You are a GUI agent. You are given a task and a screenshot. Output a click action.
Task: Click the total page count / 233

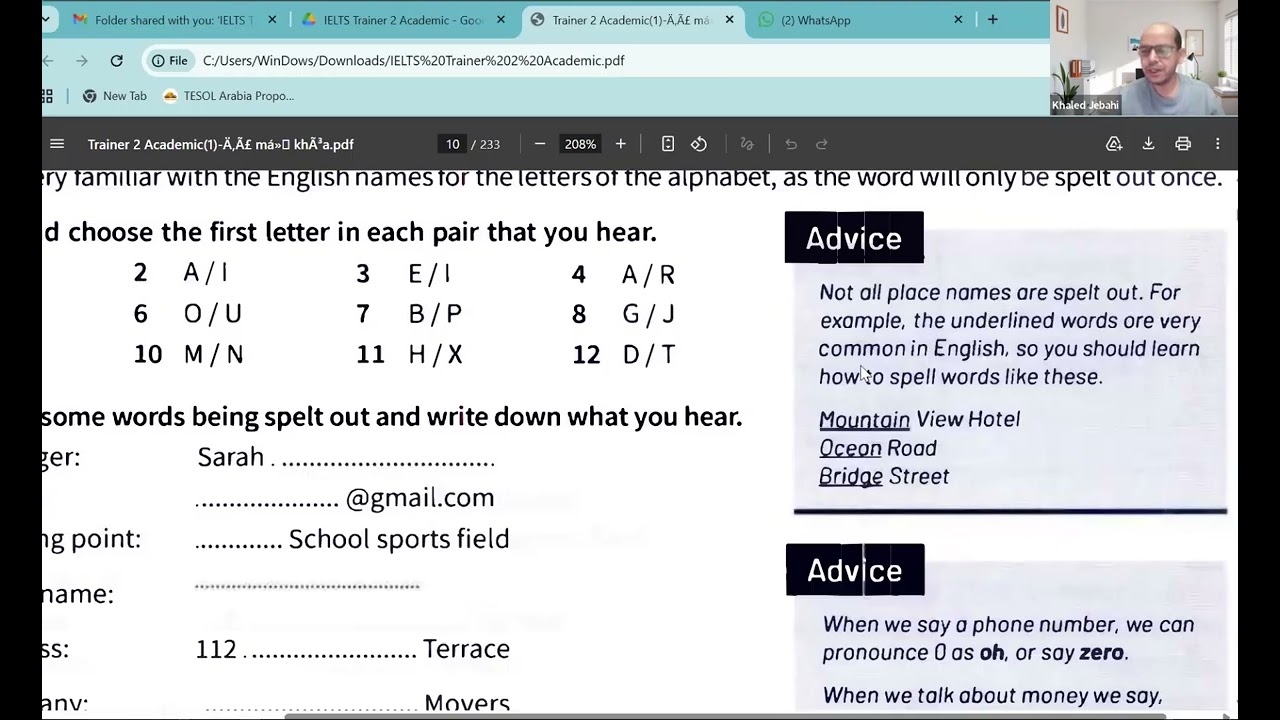point(485,144)
